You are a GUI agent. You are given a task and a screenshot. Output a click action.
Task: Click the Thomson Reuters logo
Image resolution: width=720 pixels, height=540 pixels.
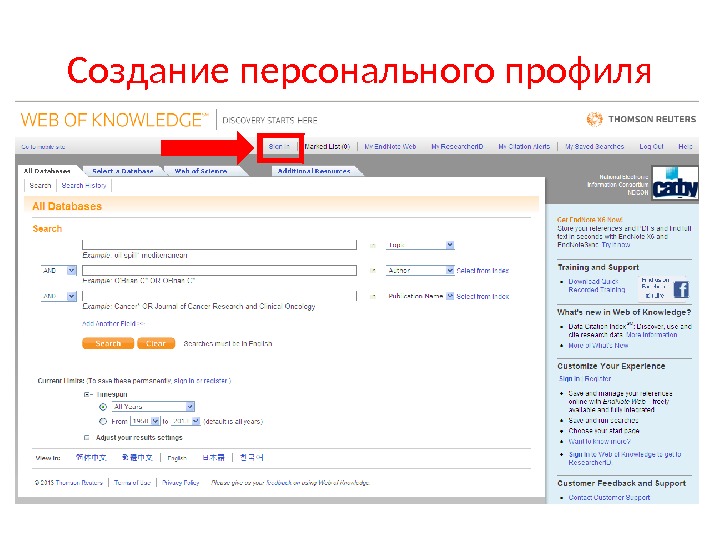pos(641,119)
